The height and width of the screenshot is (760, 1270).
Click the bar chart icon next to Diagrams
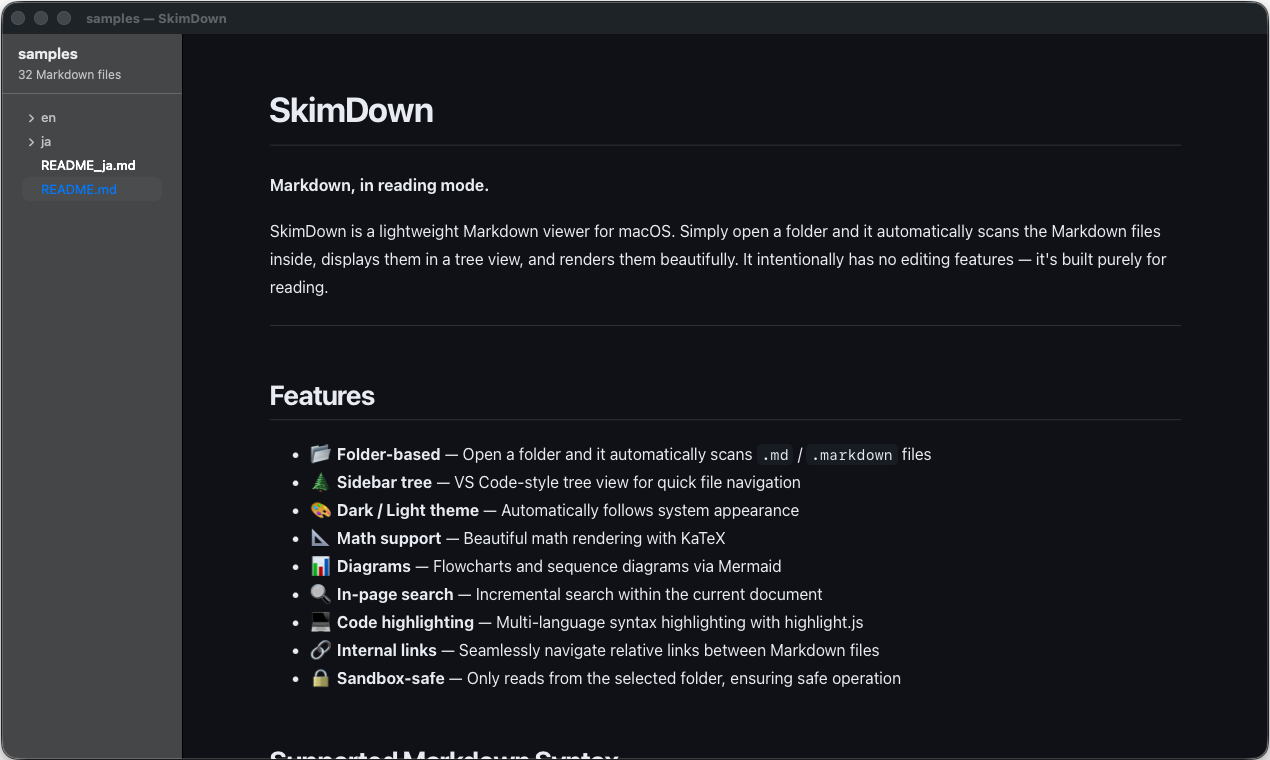click(x=320, y=565)
